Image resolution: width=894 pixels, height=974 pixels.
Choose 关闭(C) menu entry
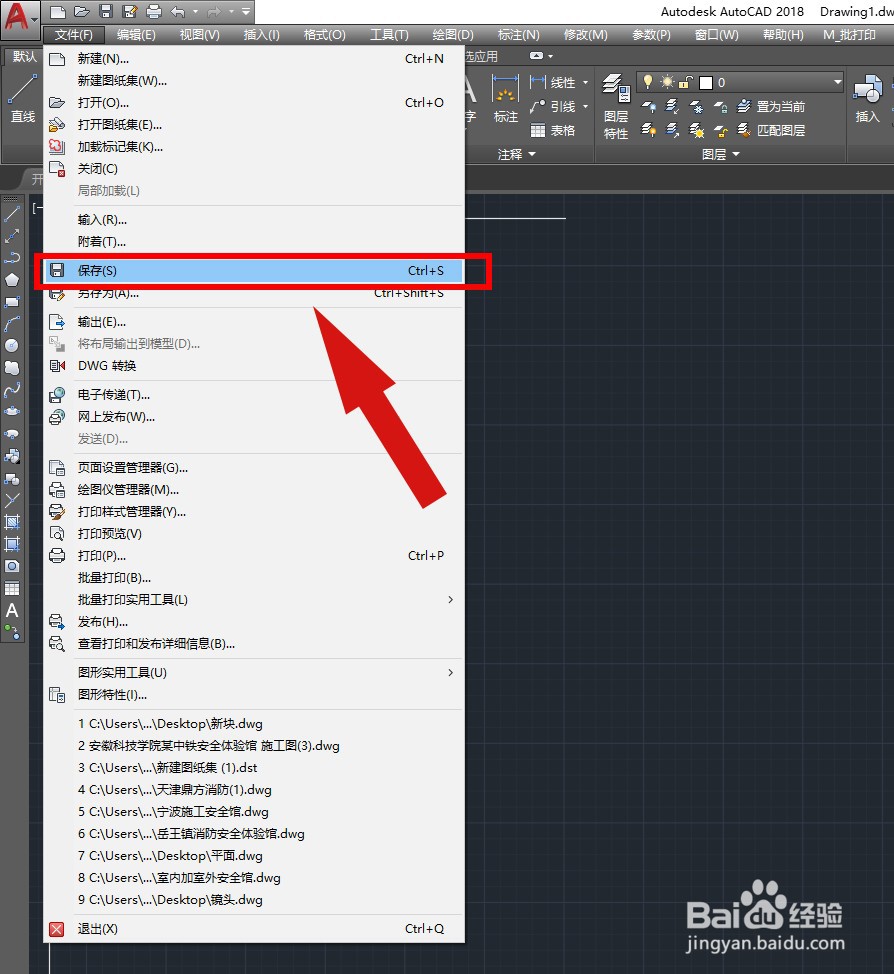(253, 168)
